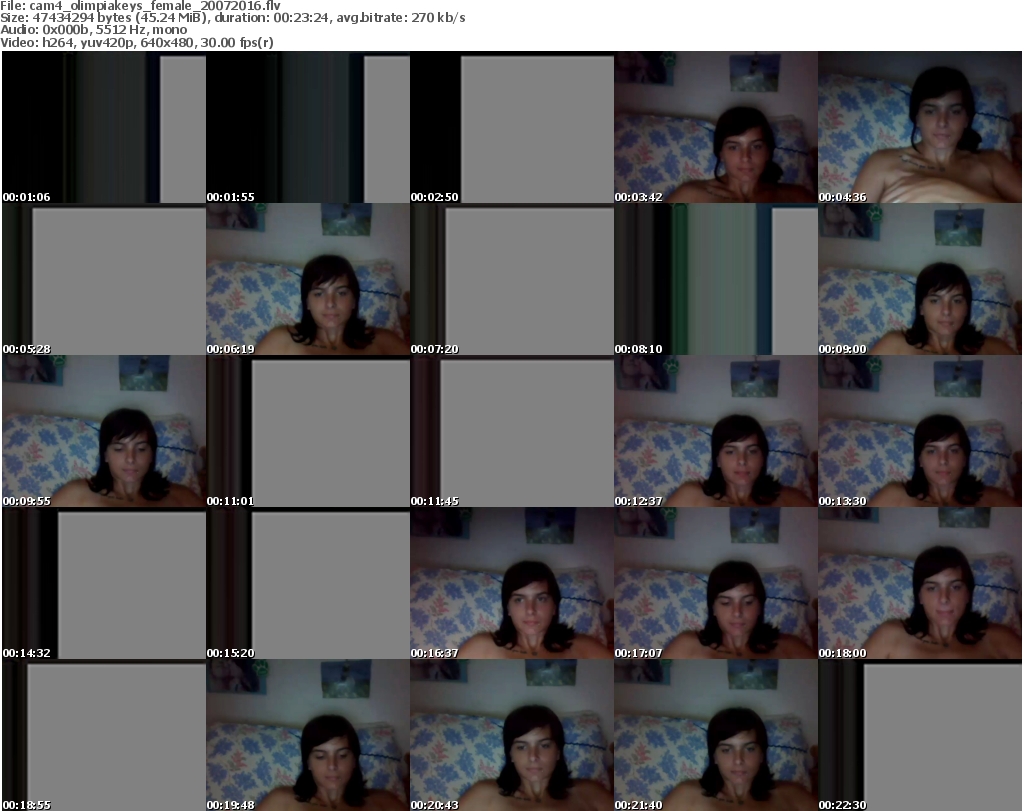Click the frame at 00:07:20
1024x811 pixels.
tap(512, 279)
